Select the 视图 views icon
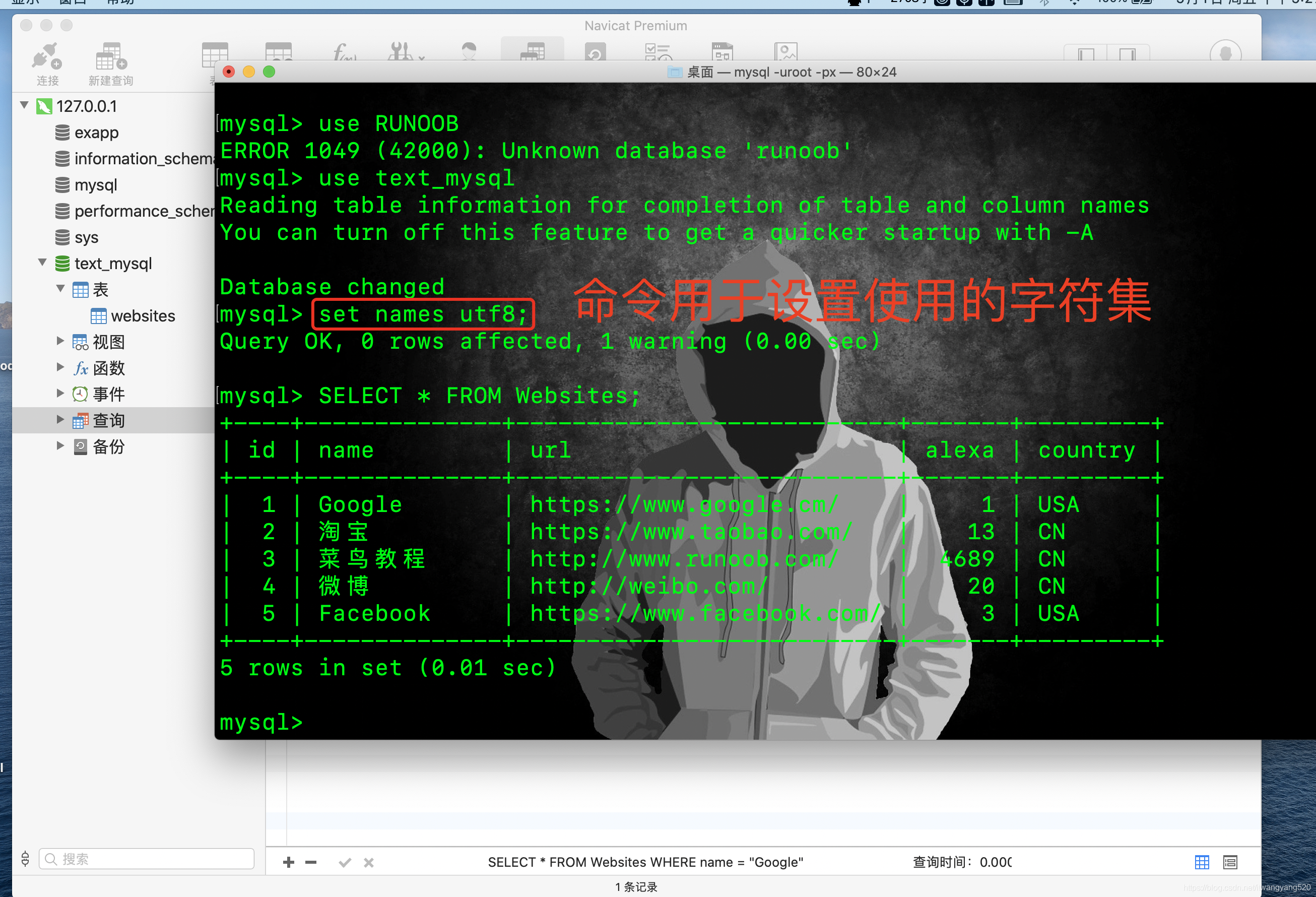The height and width of the screenshot is (897, 1316). [81, 342]
